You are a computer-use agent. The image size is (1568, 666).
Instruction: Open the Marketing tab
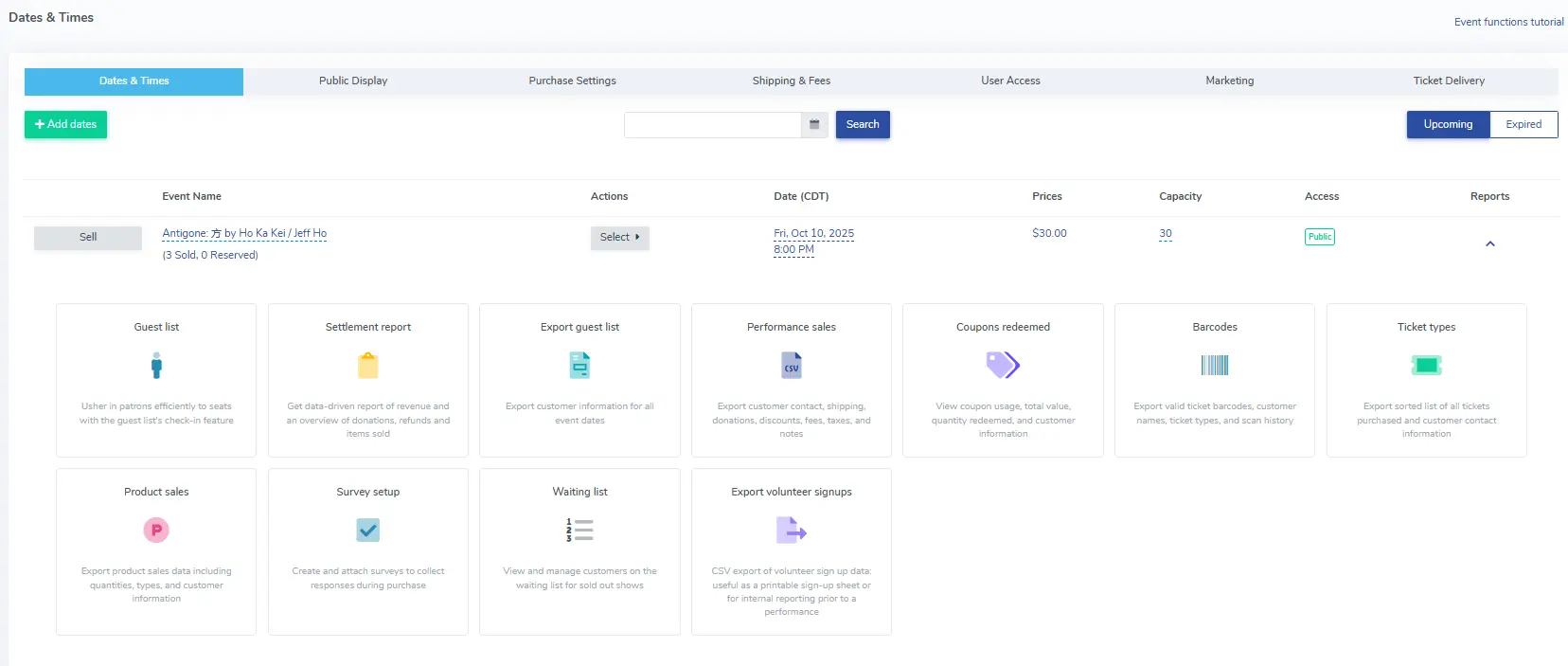coord(1229,81)
